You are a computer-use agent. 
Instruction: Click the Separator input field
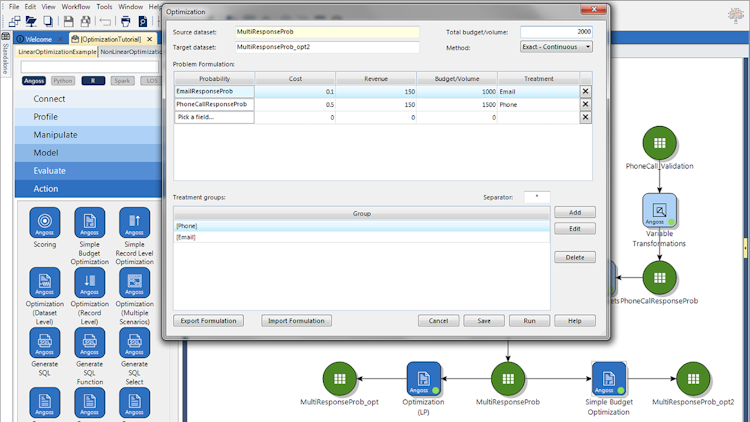coord(537,197)
